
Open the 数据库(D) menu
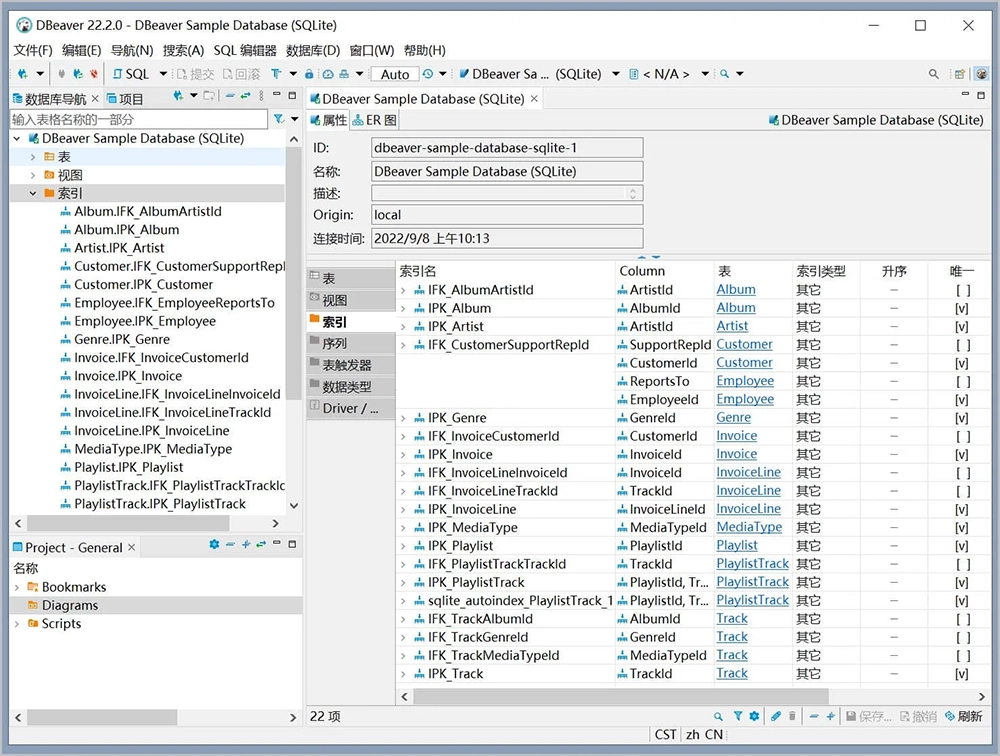312,50
